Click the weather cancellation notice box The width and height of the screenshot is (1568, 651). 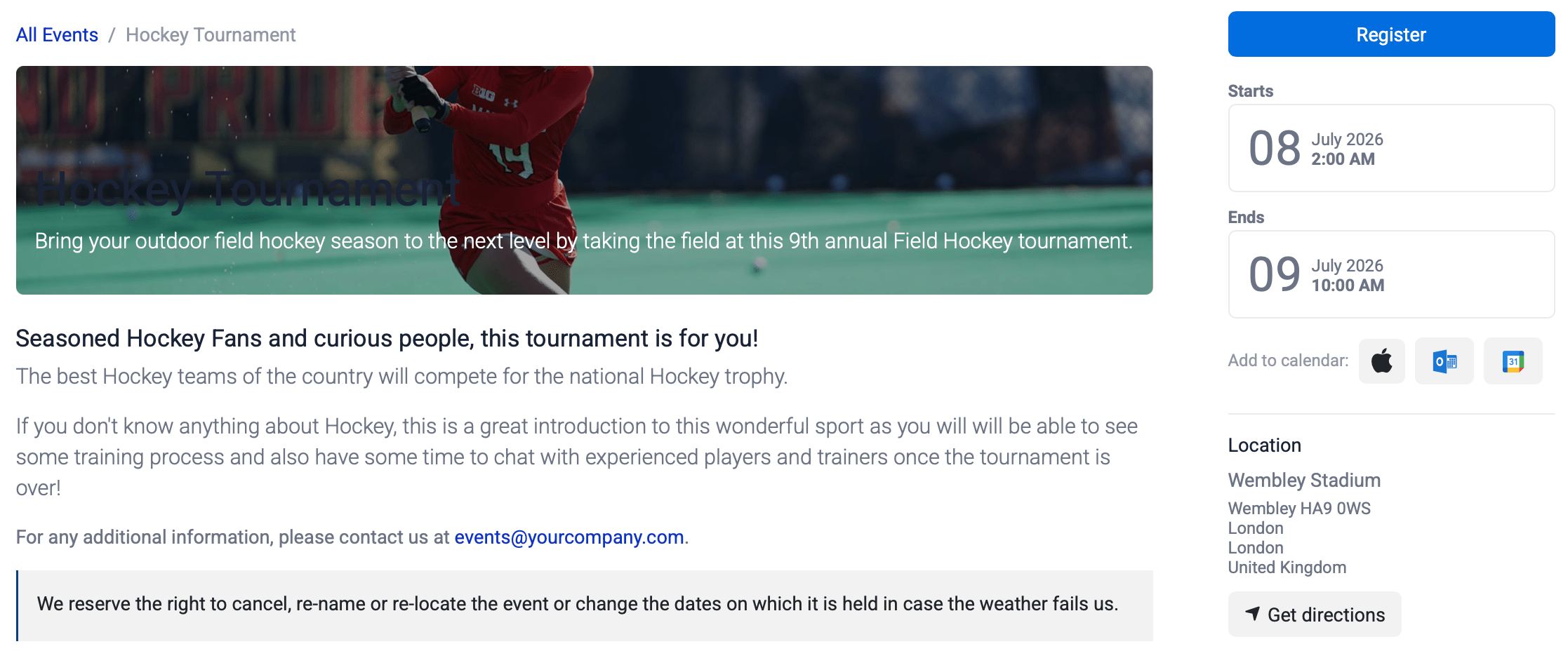pos(584,605)
